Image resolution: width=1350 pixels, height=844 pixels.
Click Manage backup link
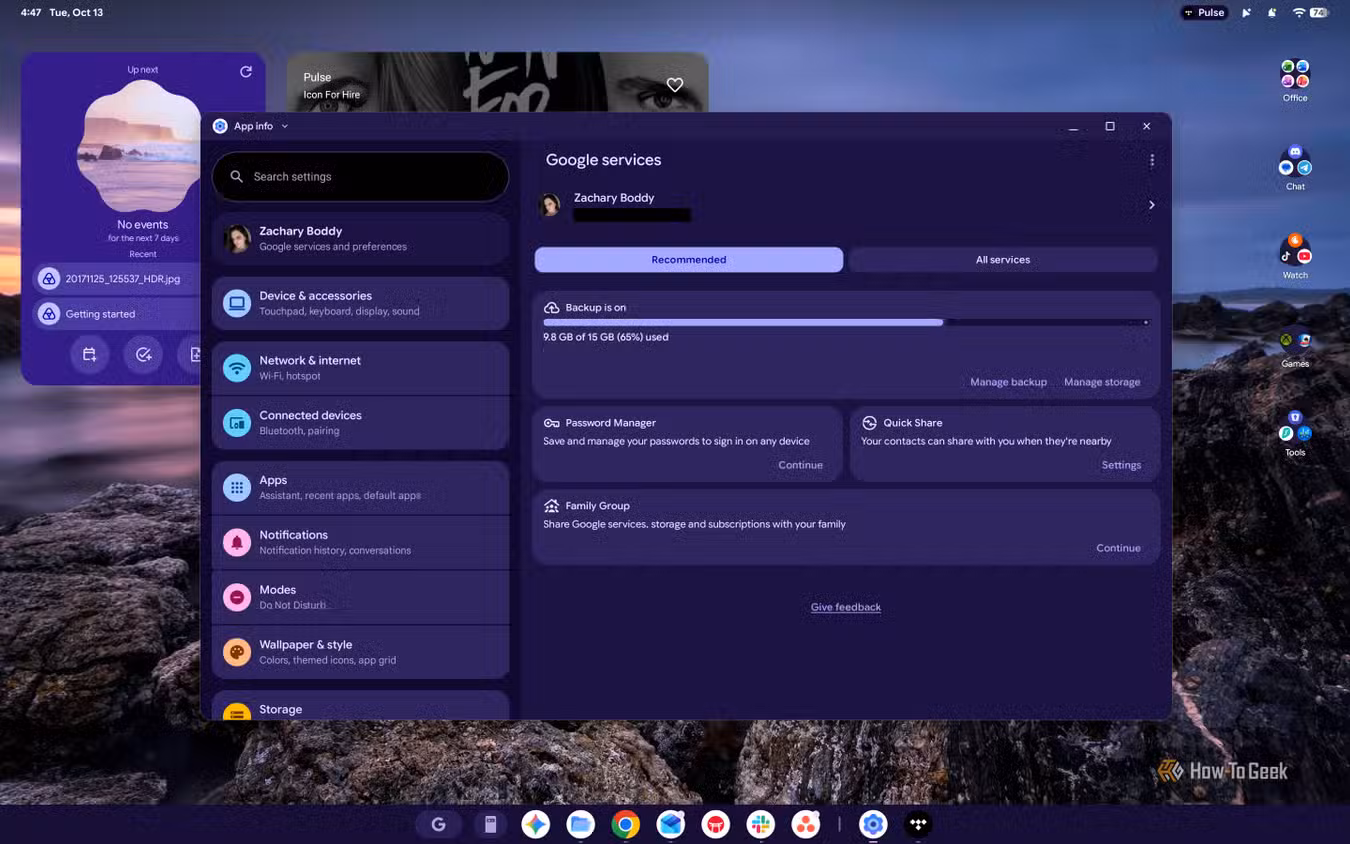tap(1008, 382)
